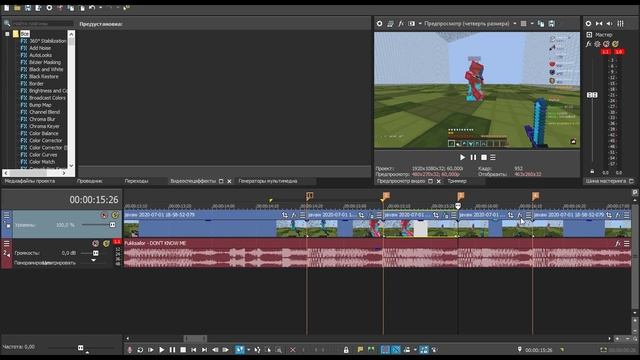Mute the audio track
640x360 pixels.
pos(96,243)
